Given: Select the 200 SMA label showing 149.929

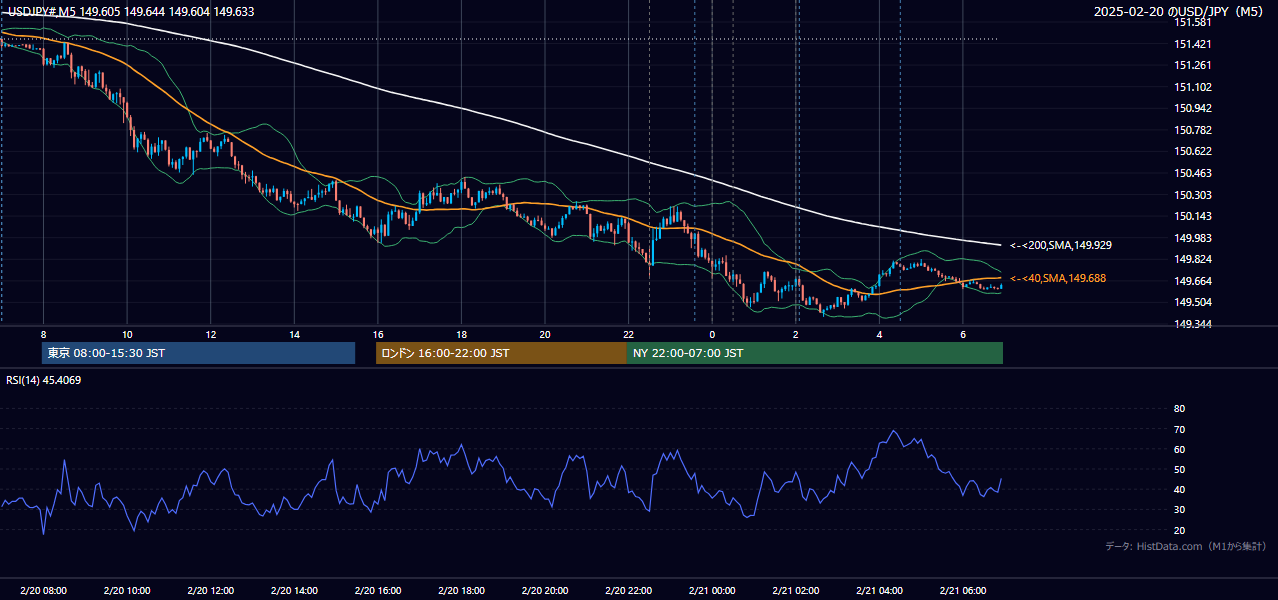Looking at the screenshot, I should click(x=1061, y=245).
